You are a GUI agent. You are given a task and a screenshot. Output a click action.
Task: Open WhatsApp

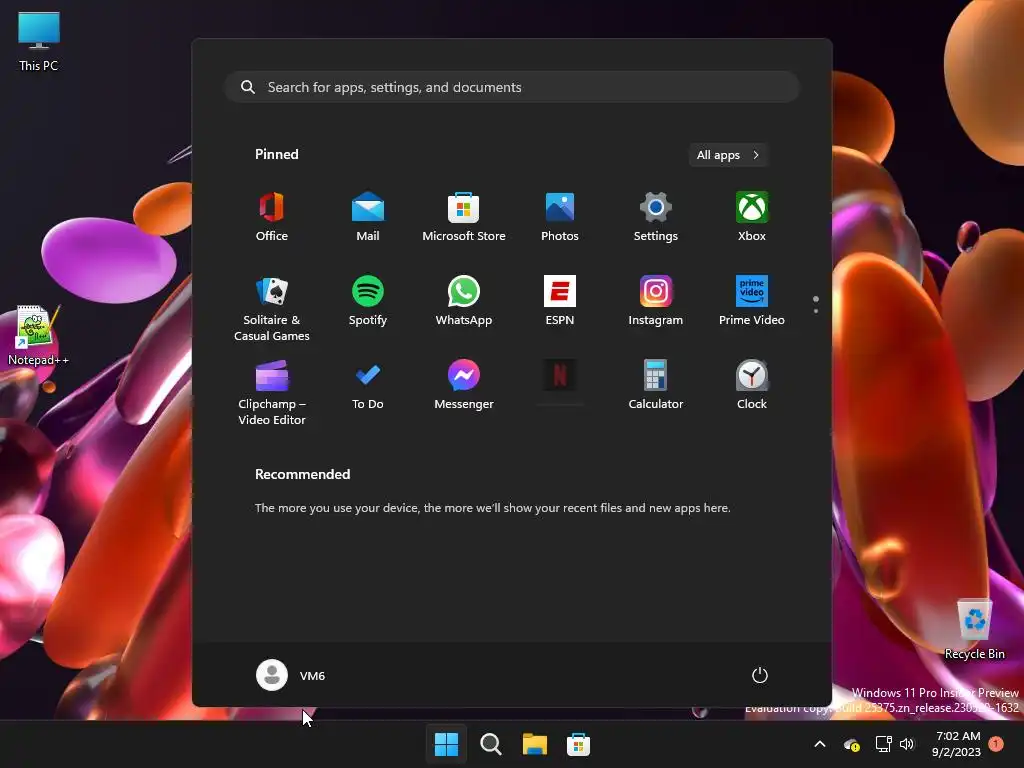[x=464, y=302]
